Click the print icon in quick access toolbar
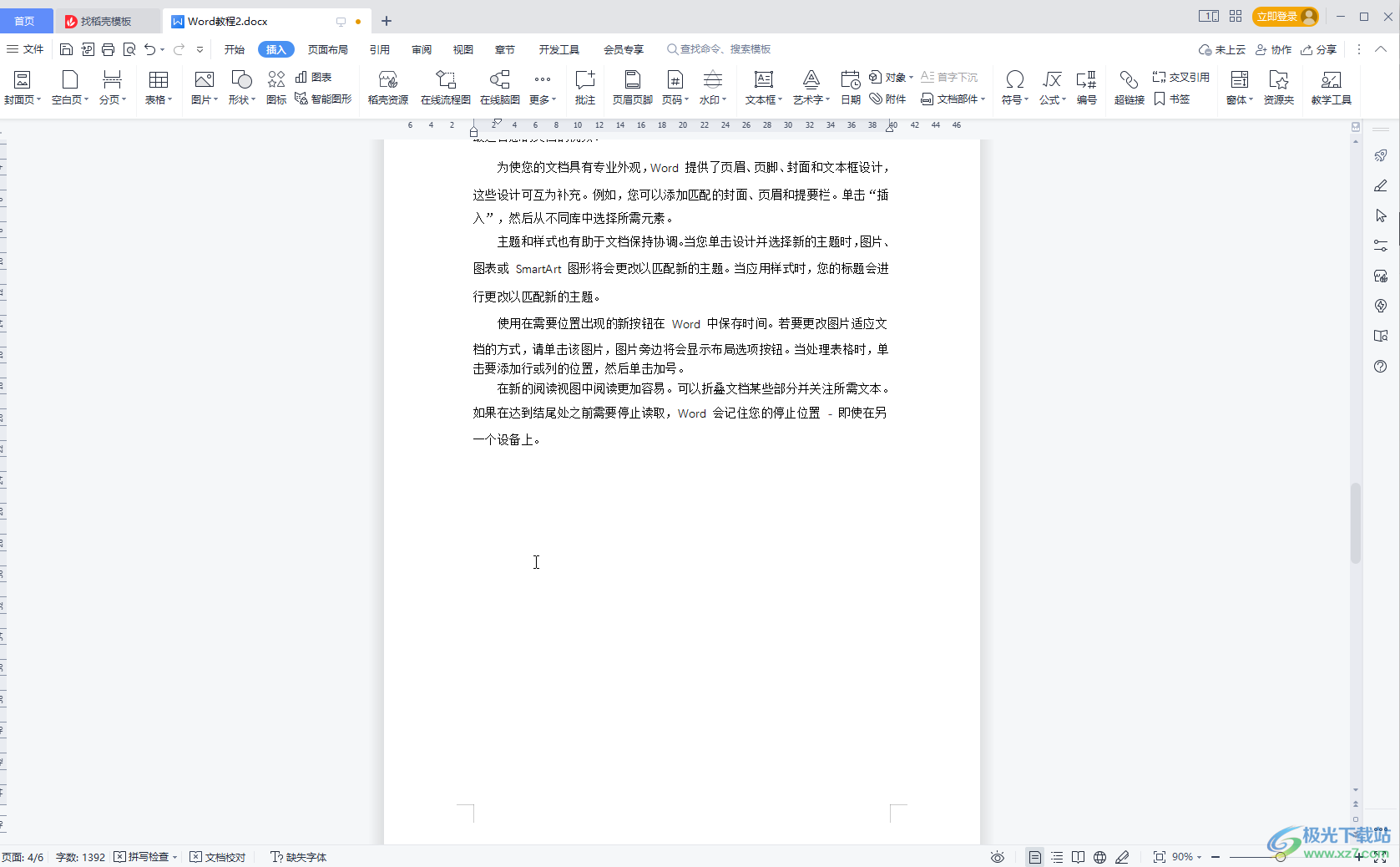Screen dimensions: 1400x867 pyautogui.click(x=108, y=49)
